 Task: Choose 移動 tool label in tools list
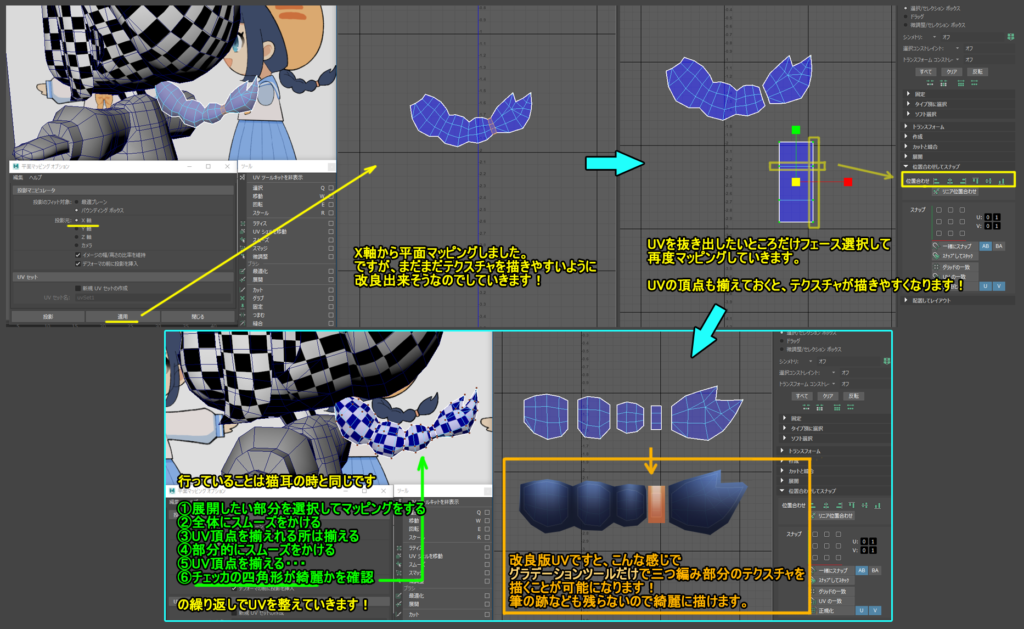click(x=258, y=196)
